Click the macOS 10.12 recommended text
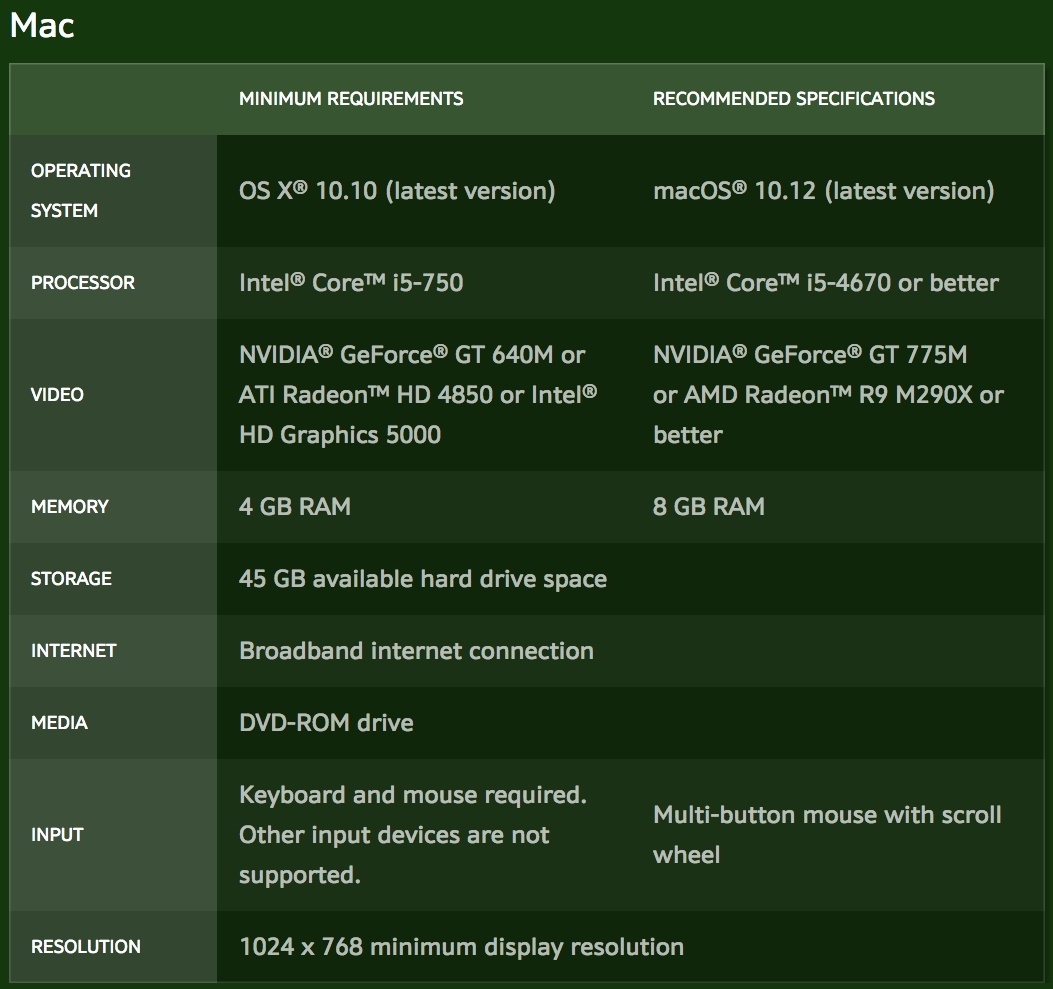1053x989 pixels. coord(823,191)
